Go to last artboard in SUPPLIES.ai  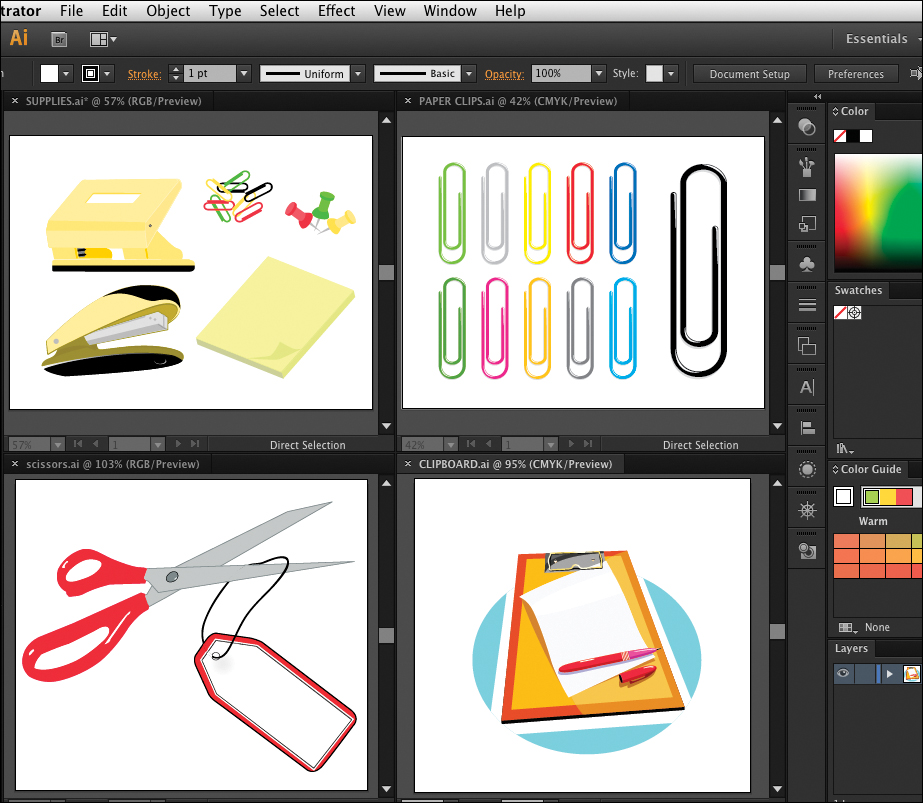click(195, 444)
